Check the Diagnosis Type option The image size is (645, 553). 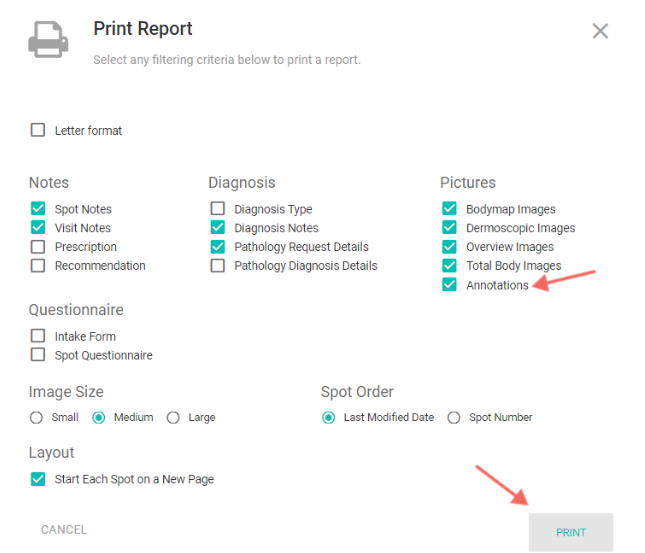(218, 209)
